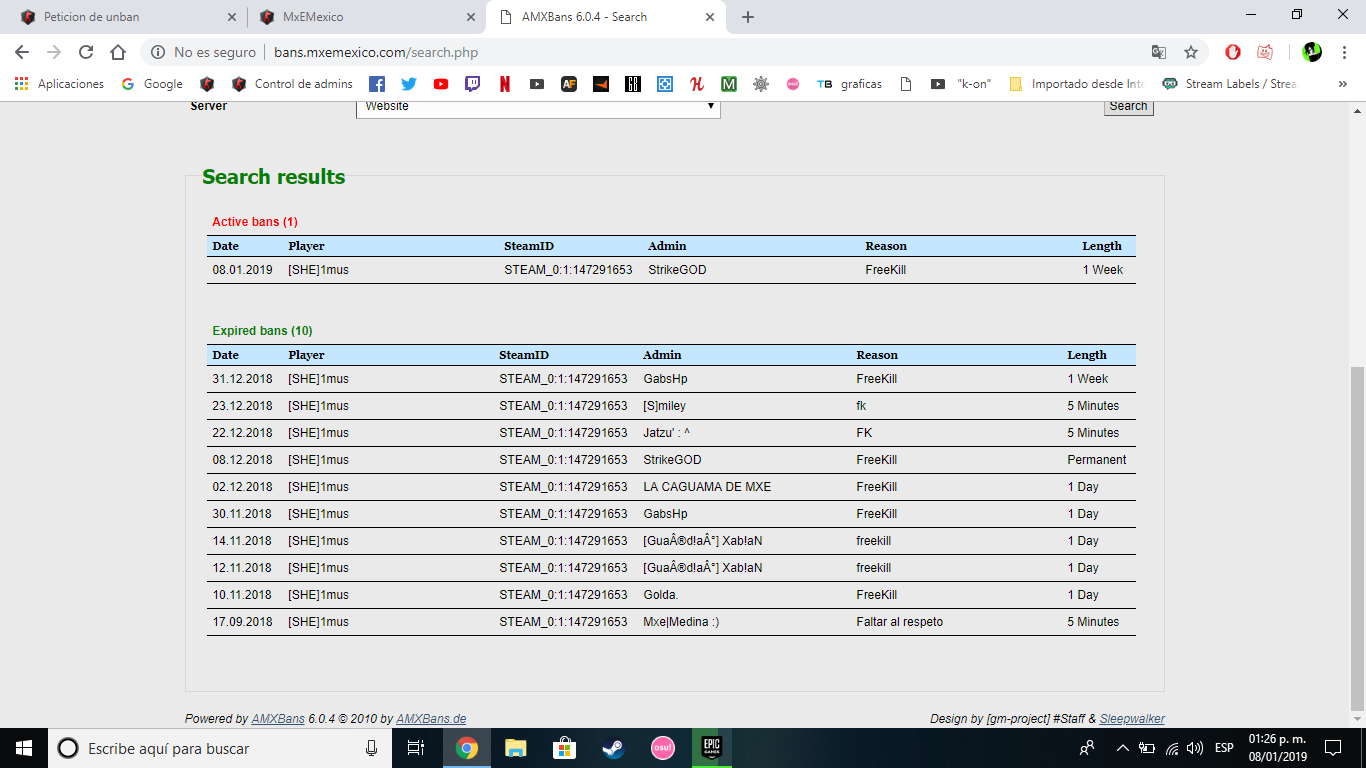This screenshot has width=1366, height=768.
Task: Click the active ban dated 08.01.2019
Action: (x=671, y=270)
